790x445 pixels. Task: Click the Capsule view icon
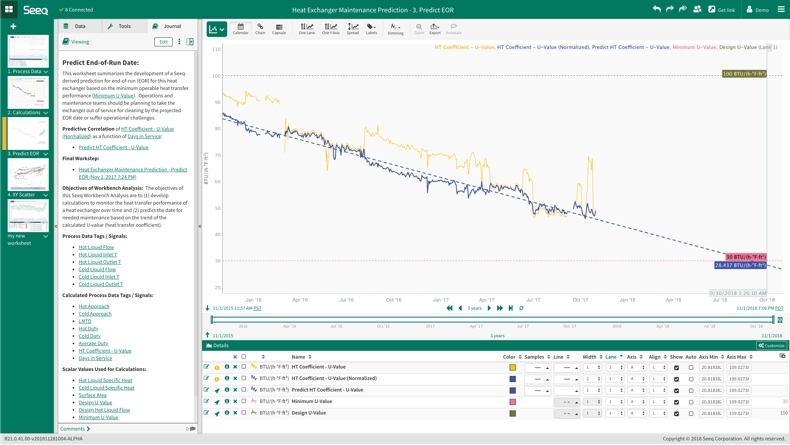(279, 29)
